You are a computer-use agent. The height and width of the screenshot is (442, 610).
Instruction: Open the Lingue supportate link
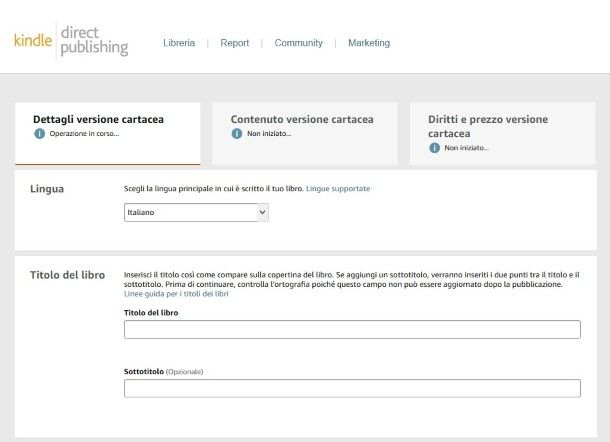pyautogui.click(x=338, y=188)
